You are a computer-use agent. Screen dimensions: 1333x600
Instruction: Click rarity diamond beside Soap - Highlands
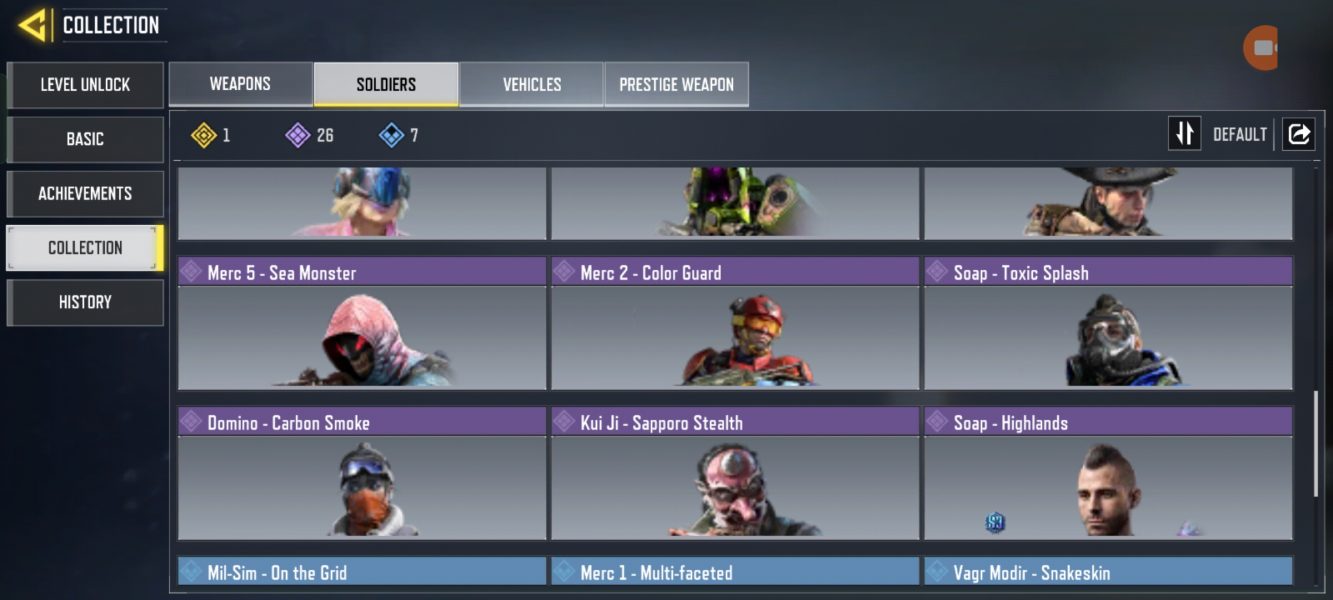point(937,422)
